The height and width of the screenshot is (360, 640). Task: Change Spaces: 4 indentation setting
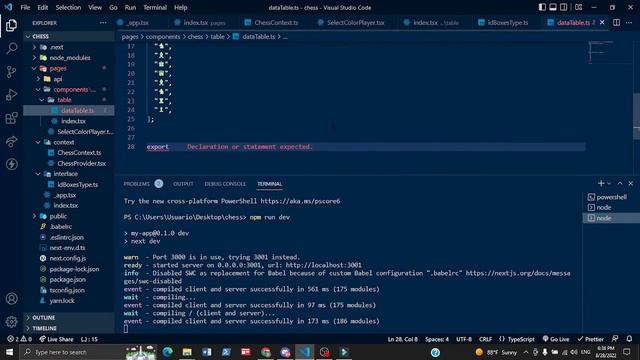[x=437, y=339]
